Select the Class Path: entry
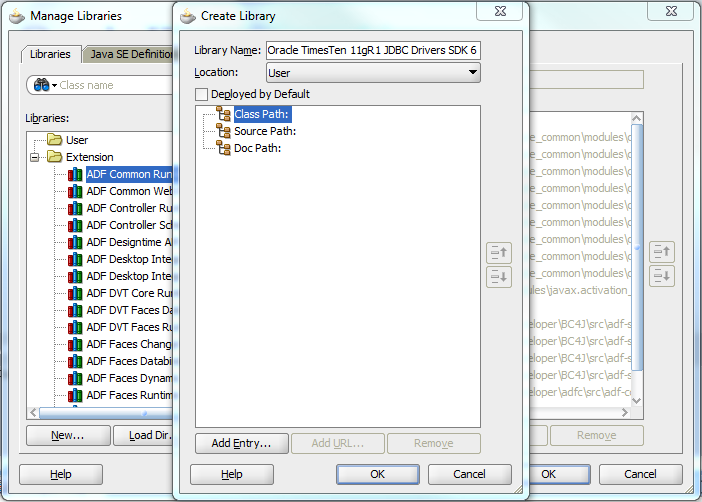This screenshot has width=702, height=502. (262, 114)
